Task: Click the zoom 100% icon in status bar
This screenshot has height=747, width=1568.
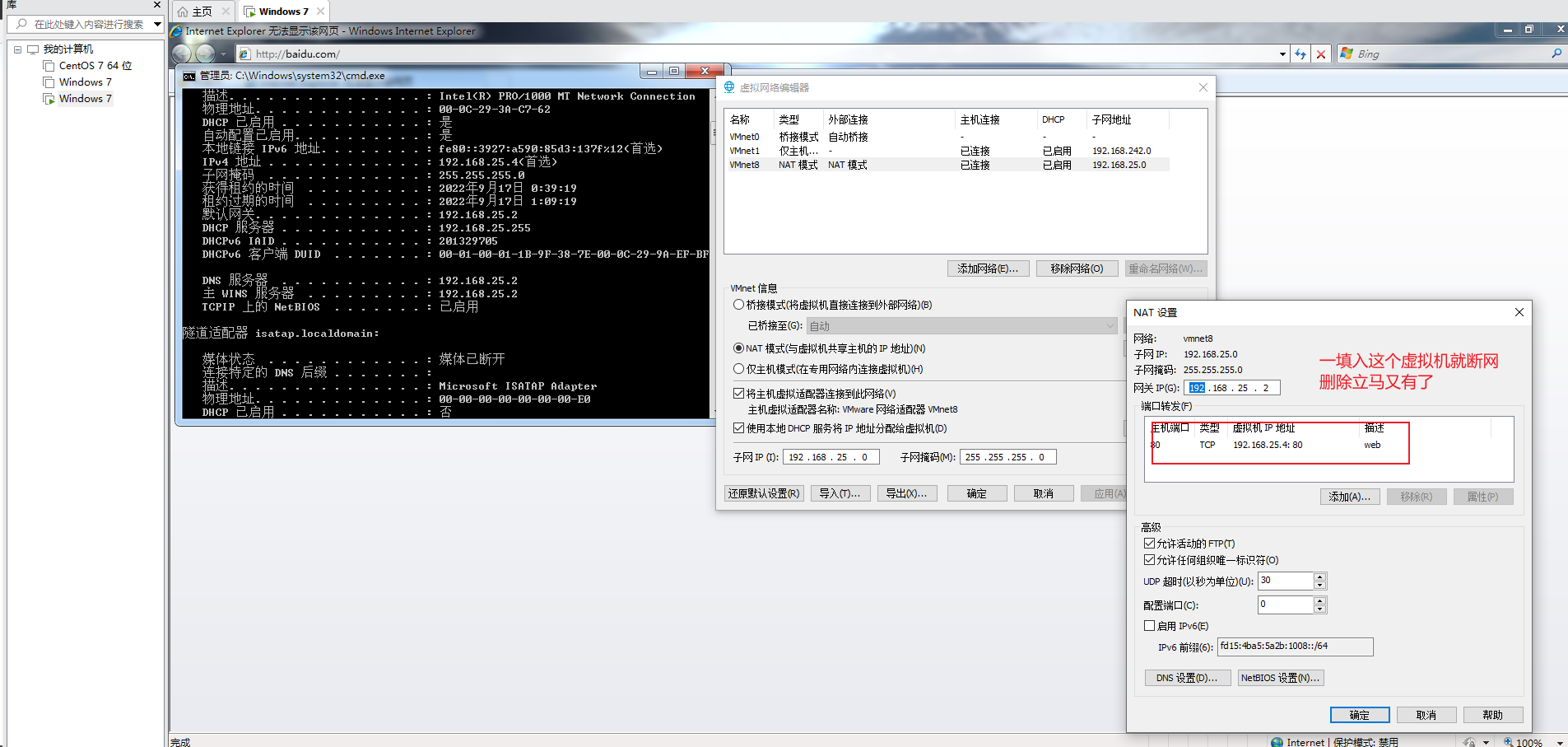Action: click(1508, 742)
